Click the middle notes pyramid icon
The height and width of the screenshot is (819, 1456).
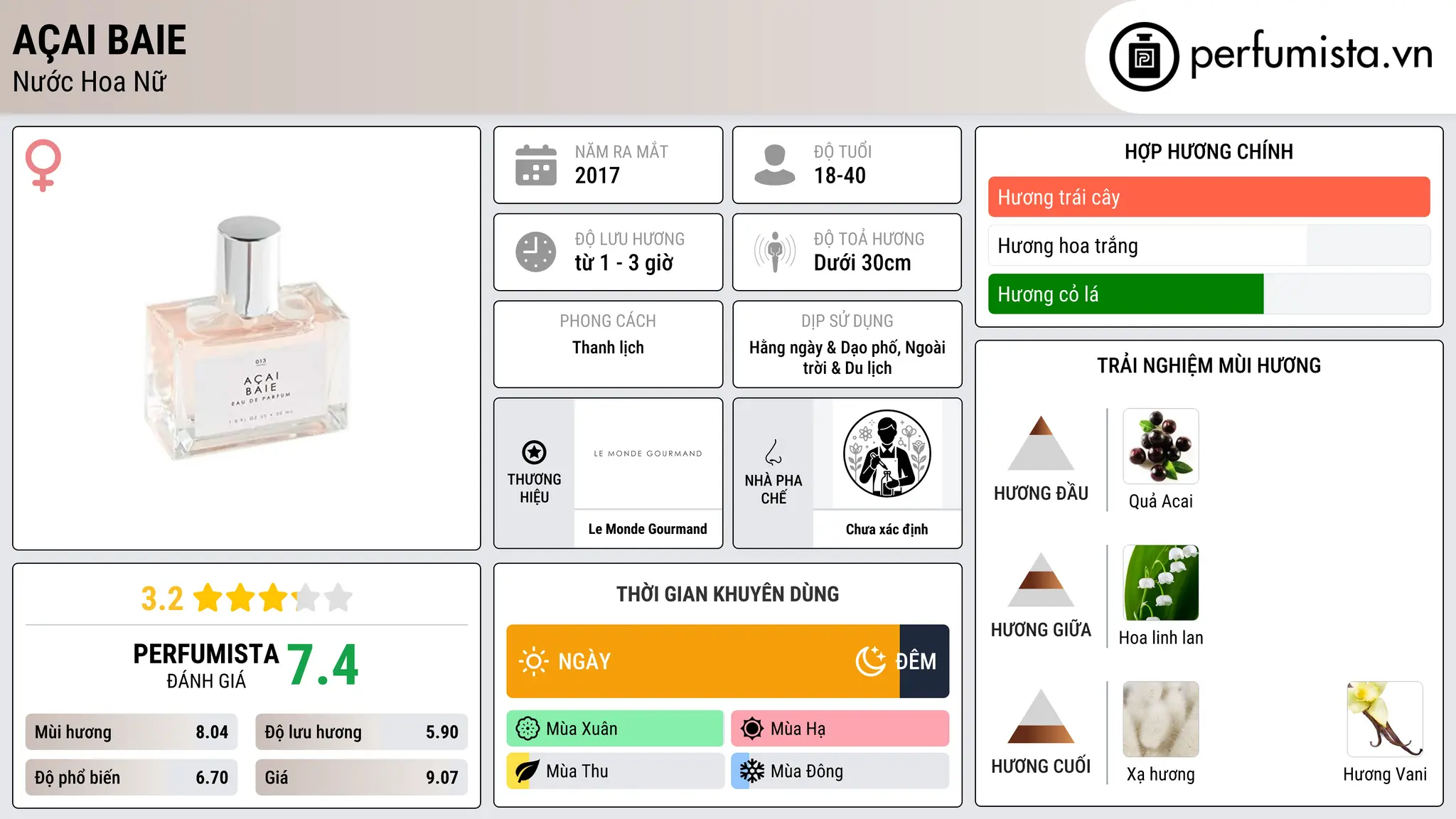pos(1041,579)
